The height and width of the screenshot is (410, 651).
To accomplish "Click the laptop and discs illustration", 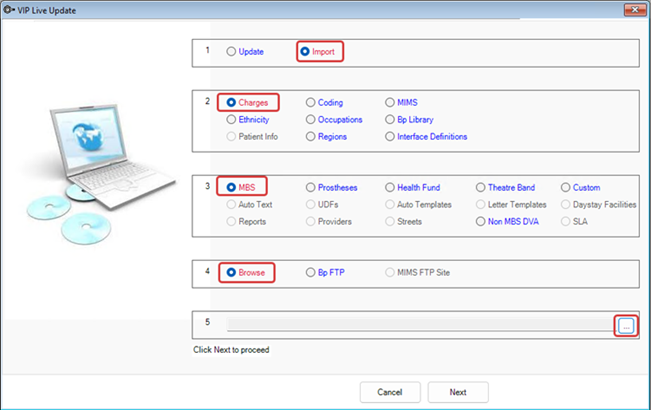I will tap(100, 173).
